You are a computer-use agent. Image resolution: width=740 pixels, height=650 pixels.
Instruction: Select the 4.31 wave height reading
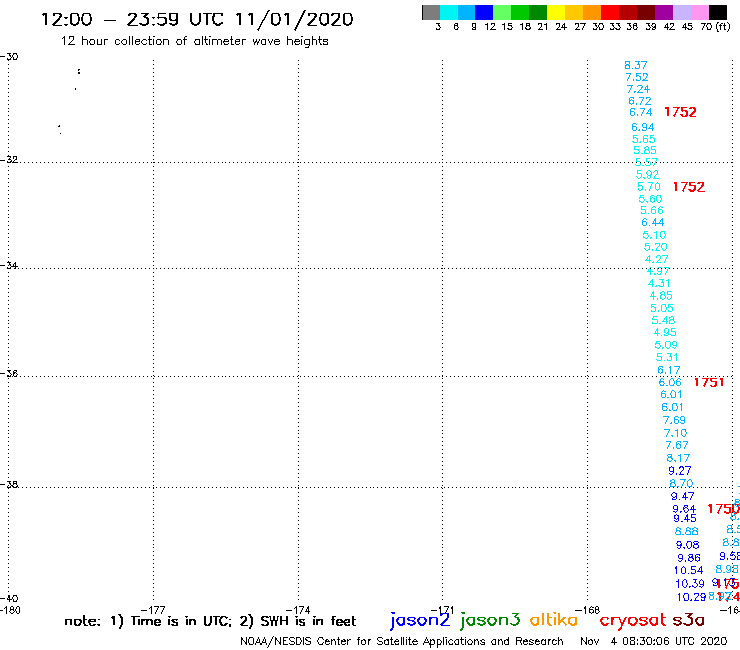coord(659,283)
